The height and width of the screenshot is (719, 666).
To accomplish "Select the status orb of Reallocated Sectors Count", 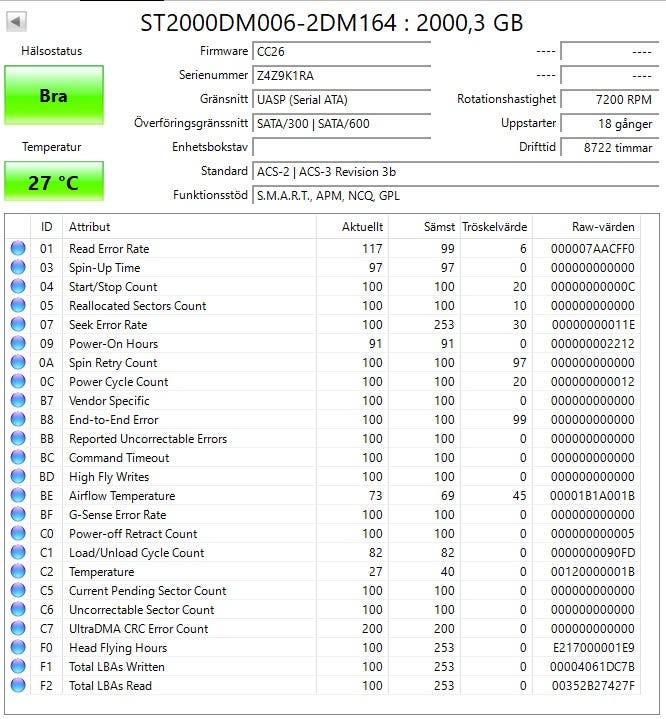I will tap(18, 305).
